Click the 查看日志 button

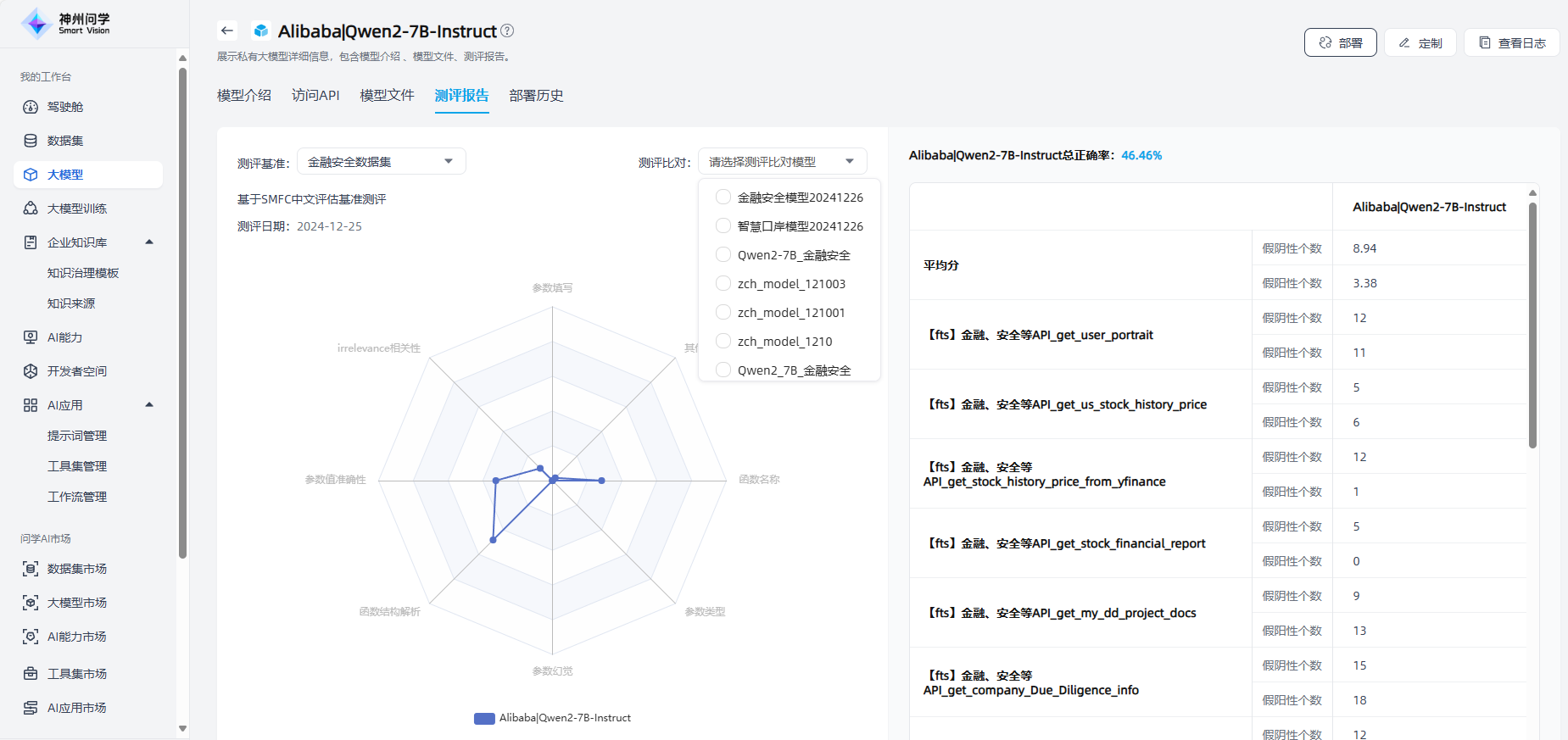[x=1511, y=42]
